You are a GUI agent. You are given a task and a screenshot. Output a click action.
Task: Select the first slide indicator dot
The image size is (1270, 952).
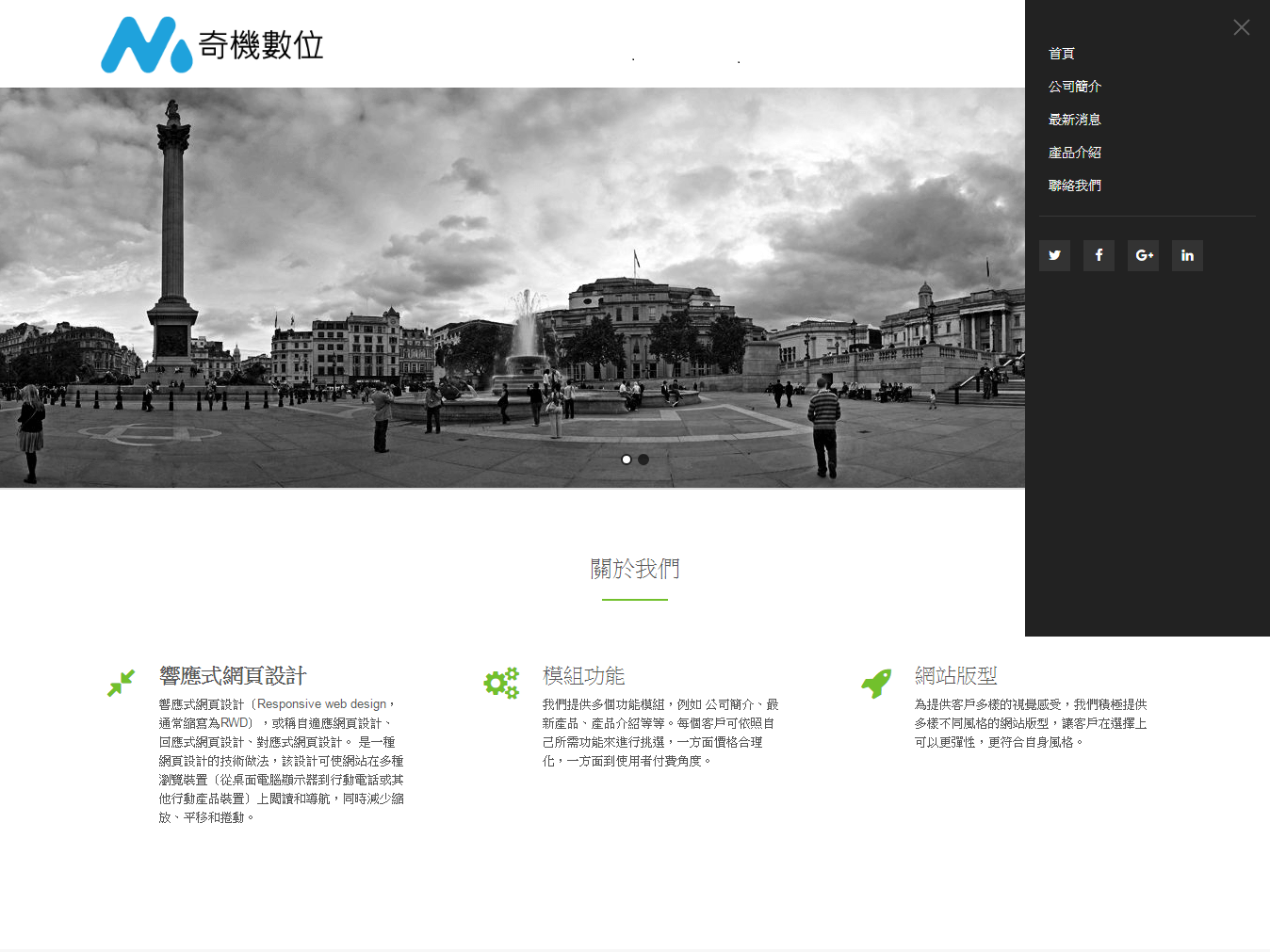click(x=627, y=460)
